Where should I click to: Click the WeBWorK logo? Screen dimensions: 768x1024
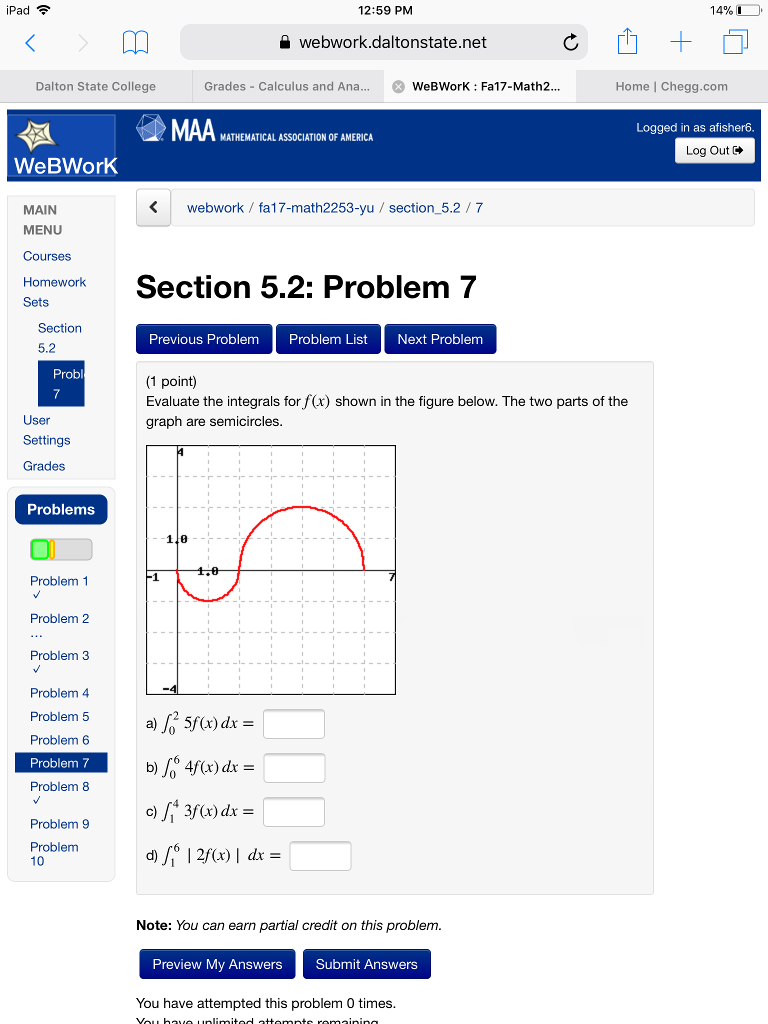62,145
